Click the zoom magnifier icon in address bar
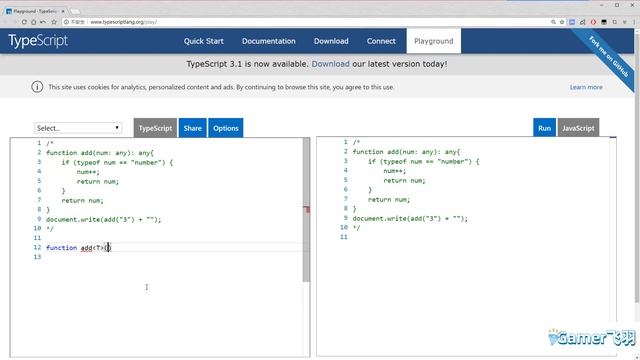Image resolution: width=640 pixels, height=360 pixels. point(553,22)
